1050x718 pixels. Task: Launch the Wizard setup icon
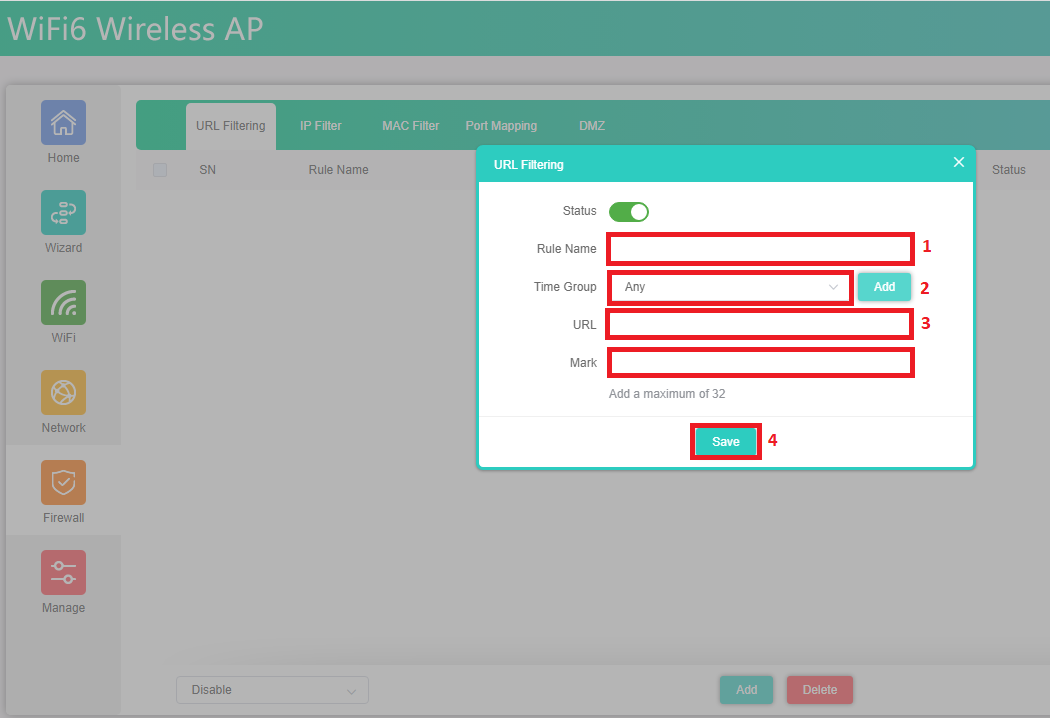click(63, 212)
